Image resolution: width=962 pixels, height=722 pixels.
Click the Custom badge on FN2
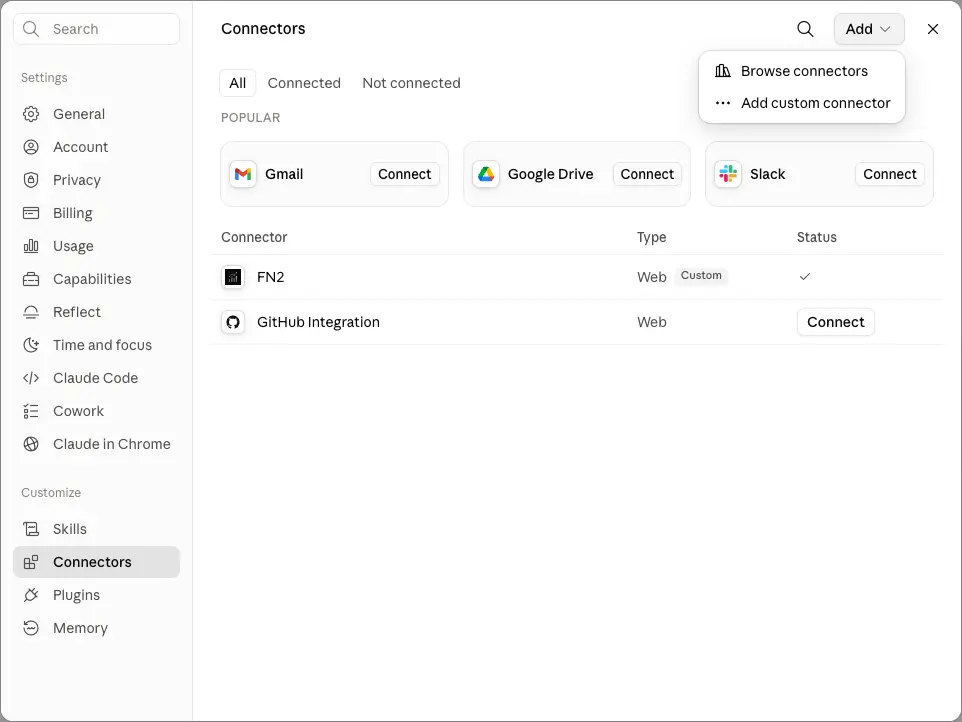tap(701, 275)
